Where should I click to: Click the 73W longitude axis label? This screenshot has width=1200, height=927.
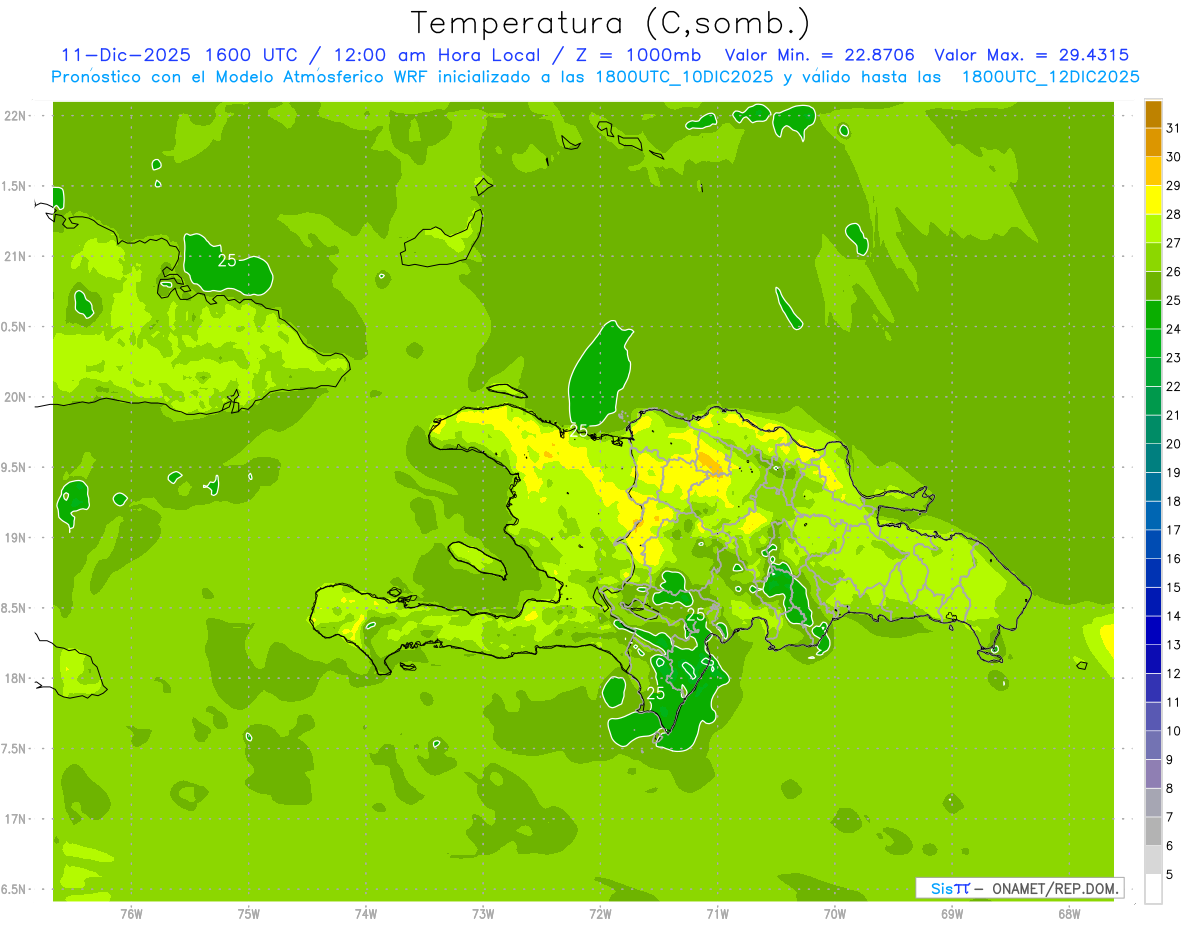click(483, 914)
